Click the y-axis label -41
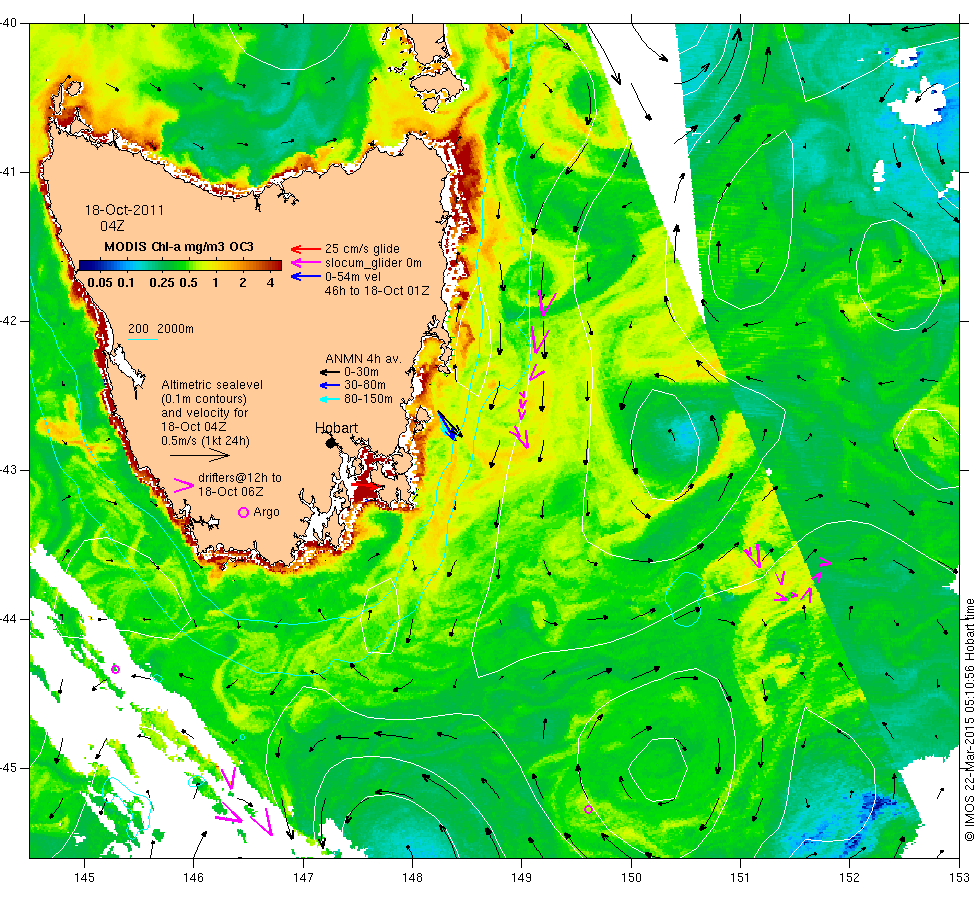This screenshot has height=900, width=980. point(9,172)
